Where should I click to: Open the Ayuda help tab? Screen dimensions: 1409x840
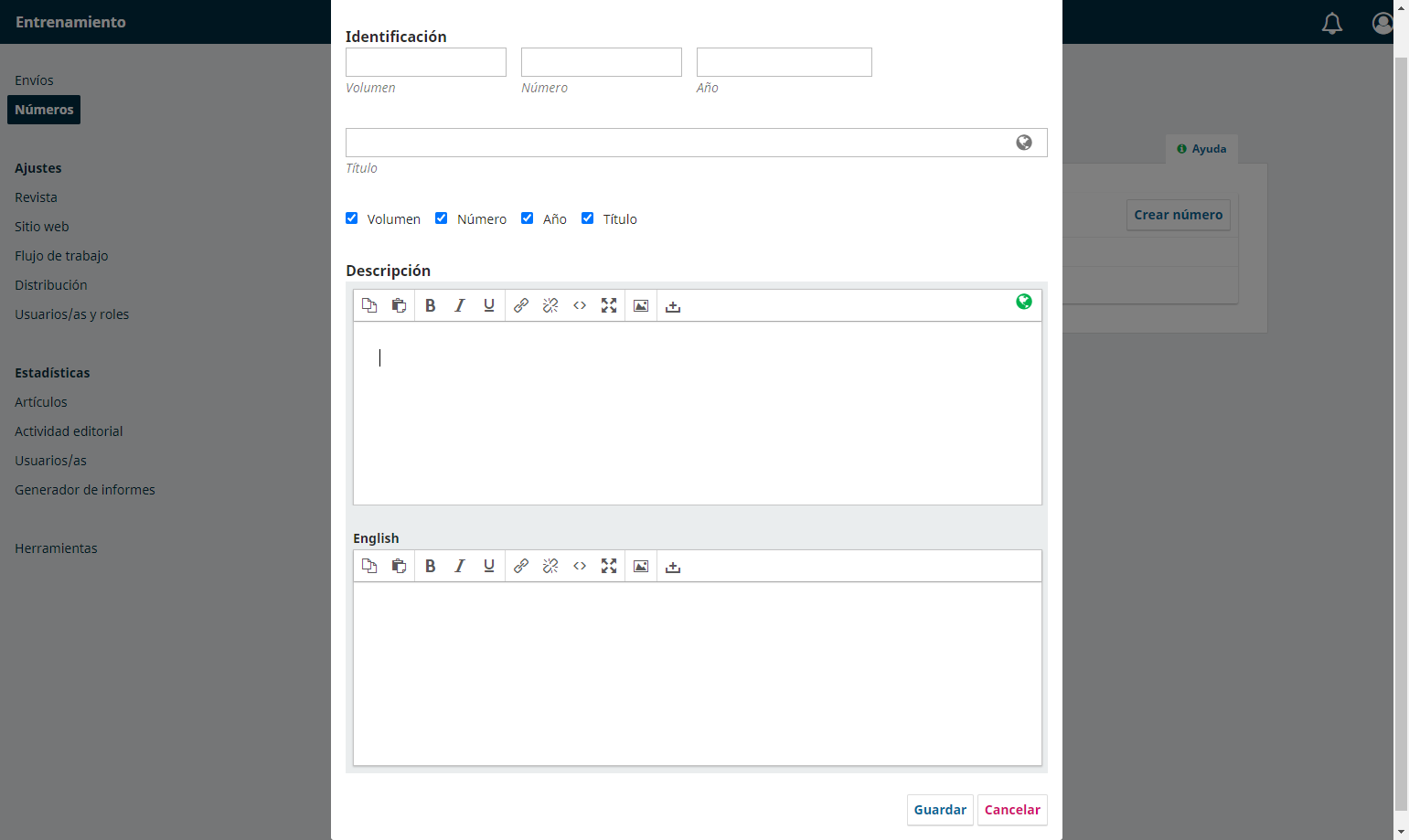coord(1201,149)
